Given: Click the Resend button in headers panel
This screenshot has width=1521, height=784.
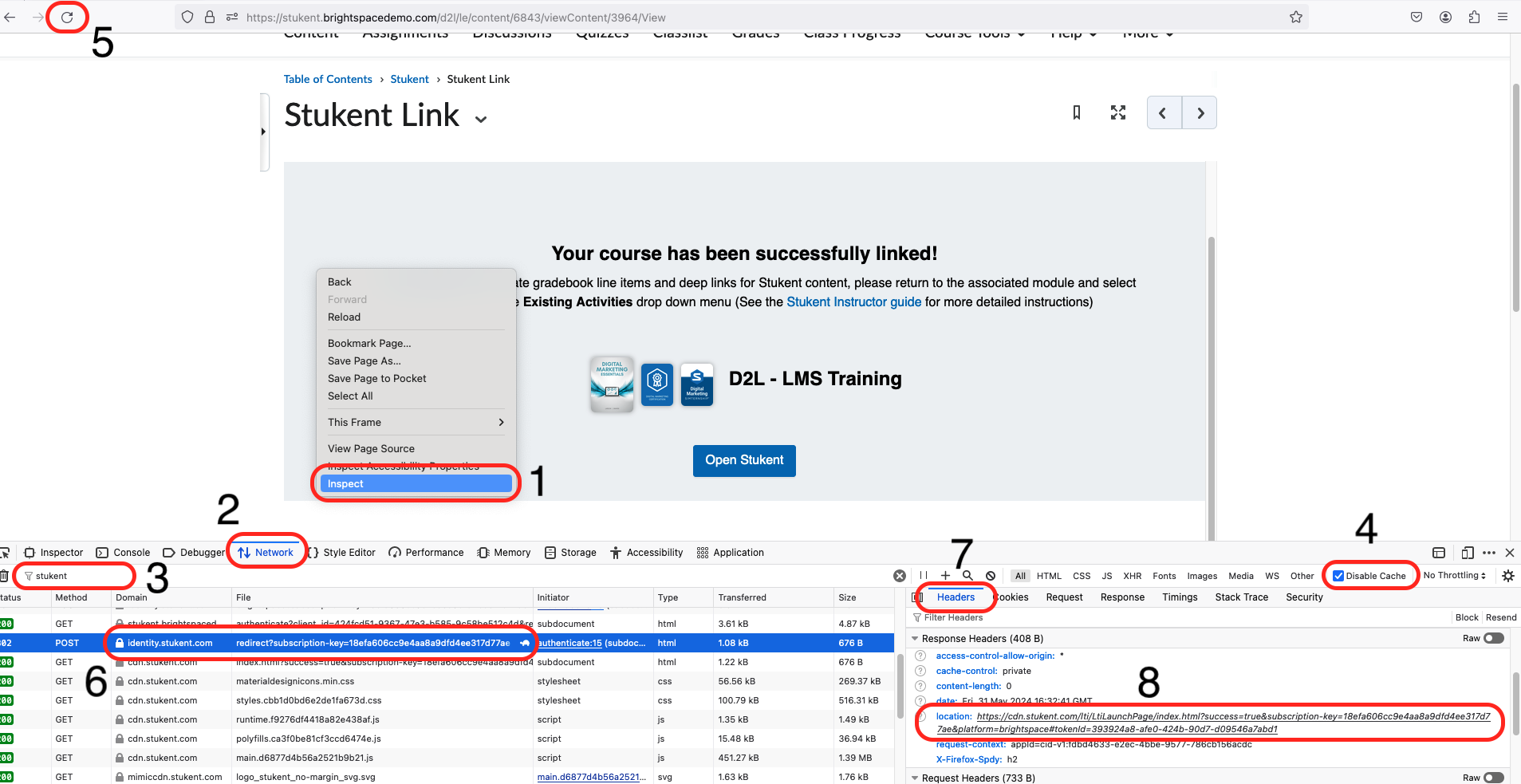Looking at the screenshot, I should tap(1501, 617).
